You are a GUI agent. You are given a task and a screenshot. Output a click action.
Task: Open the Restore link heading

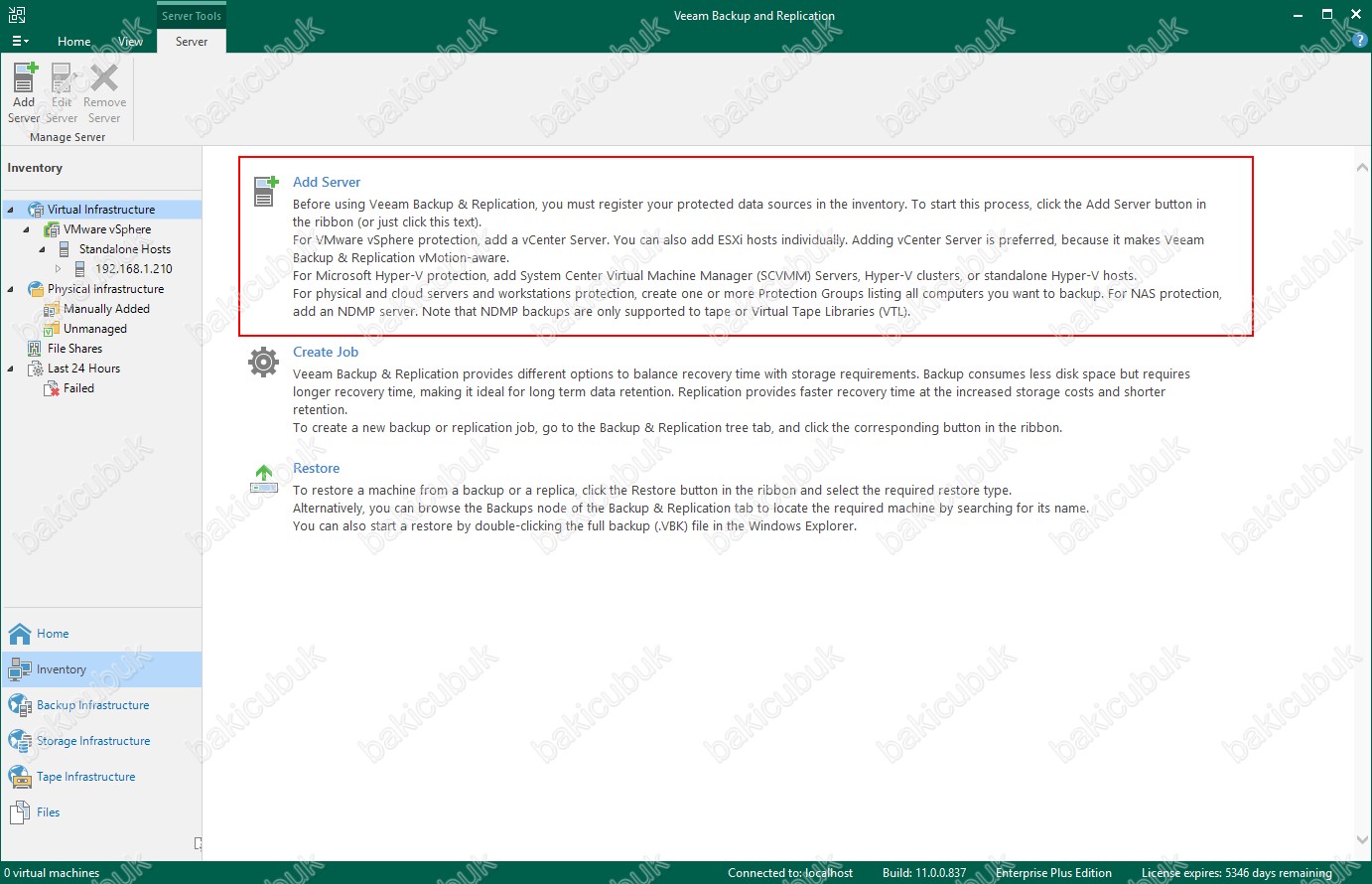click(x=316, y=468)
